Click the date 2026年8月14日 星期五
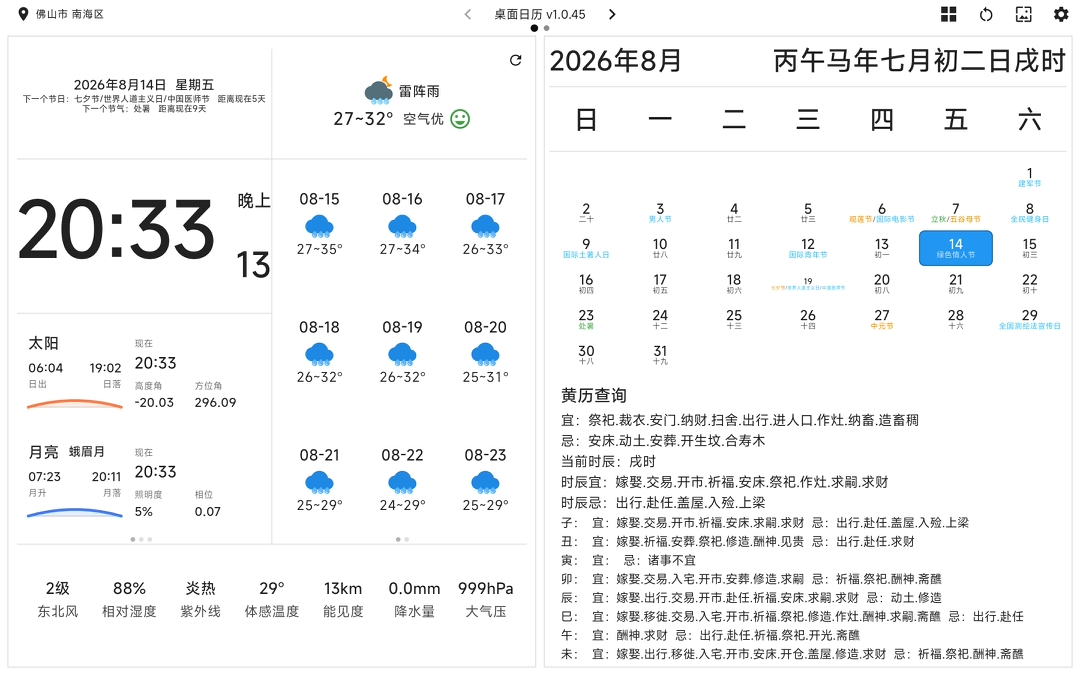The width and height of the screenshot is (1080, 675). click(x=144, y=85)
